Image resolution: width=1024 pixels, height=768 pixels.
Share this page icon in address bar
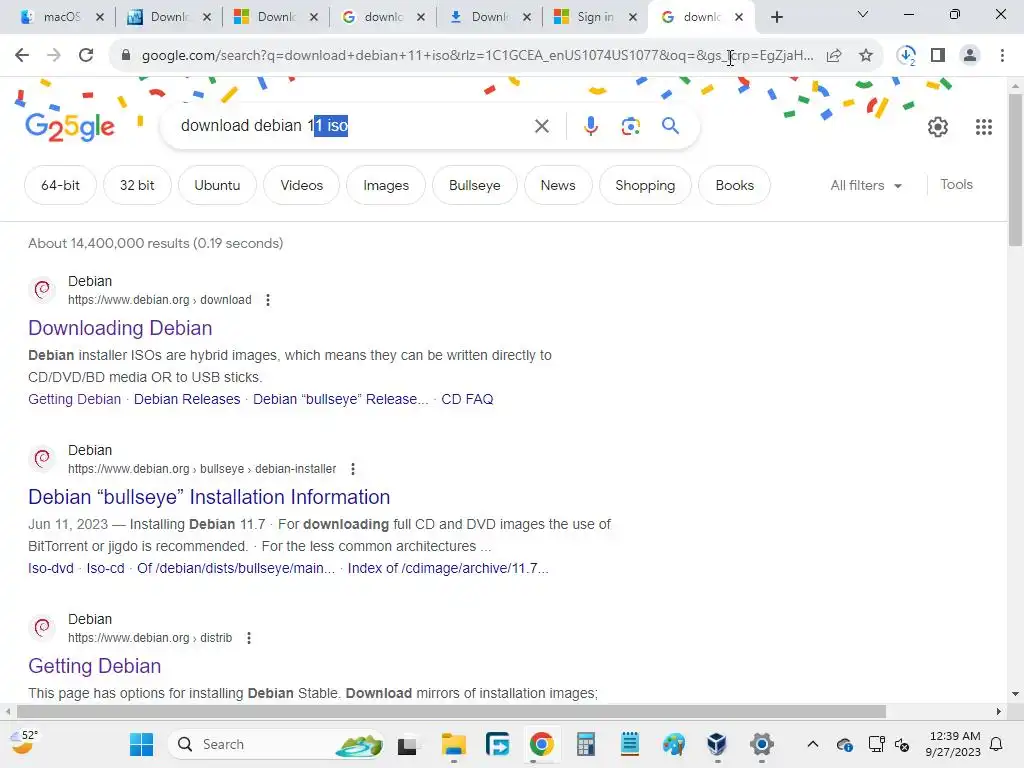tap(834, 56)
